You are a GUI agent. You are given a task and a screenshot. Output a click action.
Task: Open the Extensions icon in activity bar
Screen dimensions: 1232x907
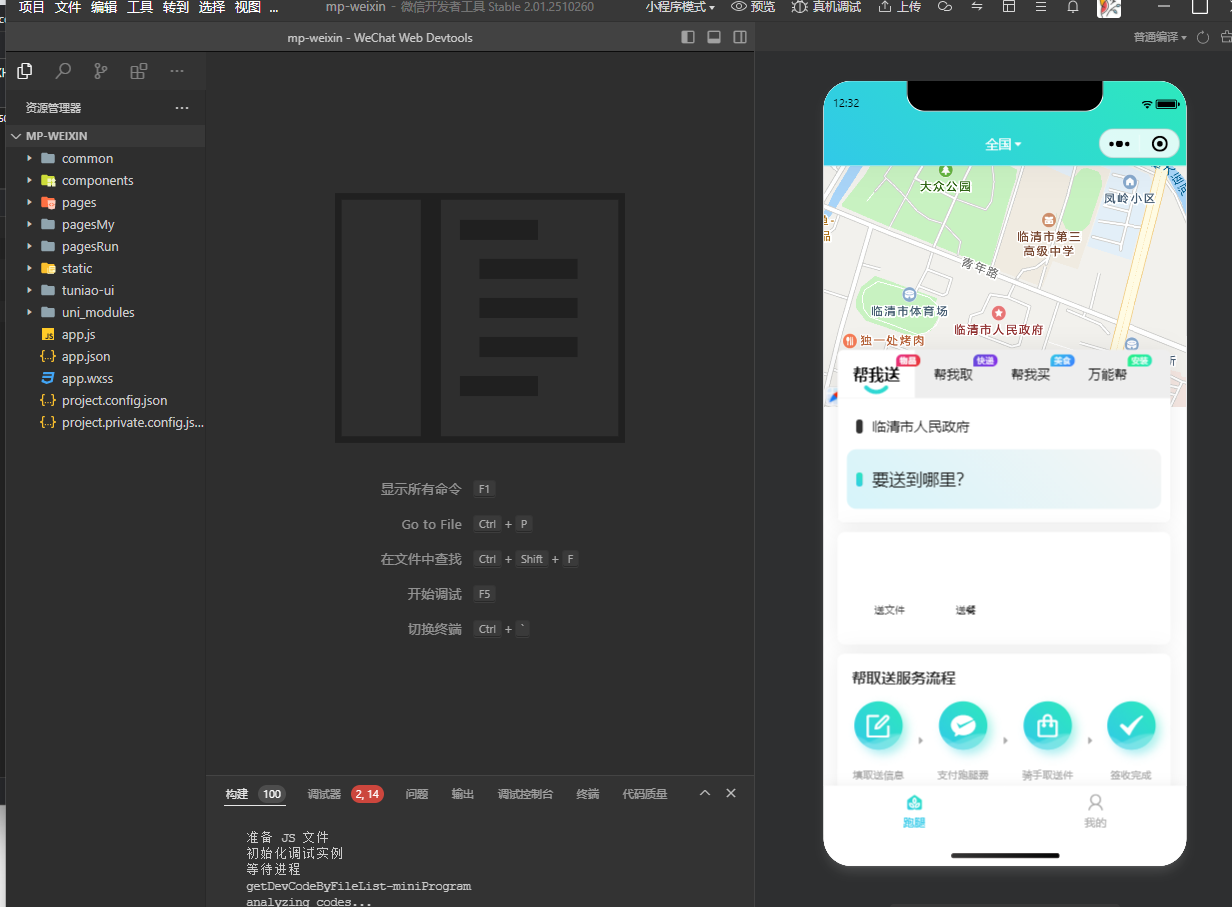point(139,71)
